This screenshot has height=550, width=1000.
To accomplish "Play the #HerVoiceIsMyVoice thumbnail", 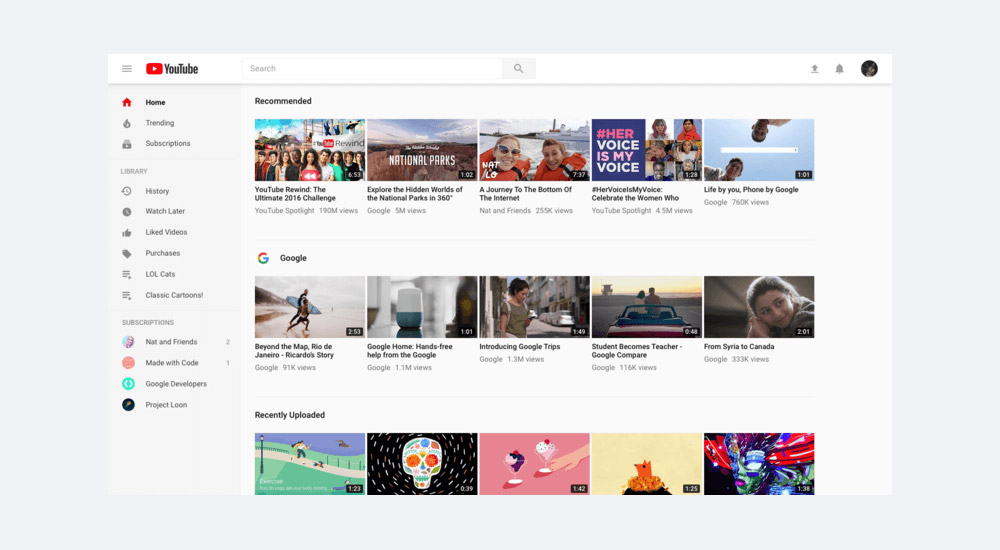I will [x=647, y=150].
